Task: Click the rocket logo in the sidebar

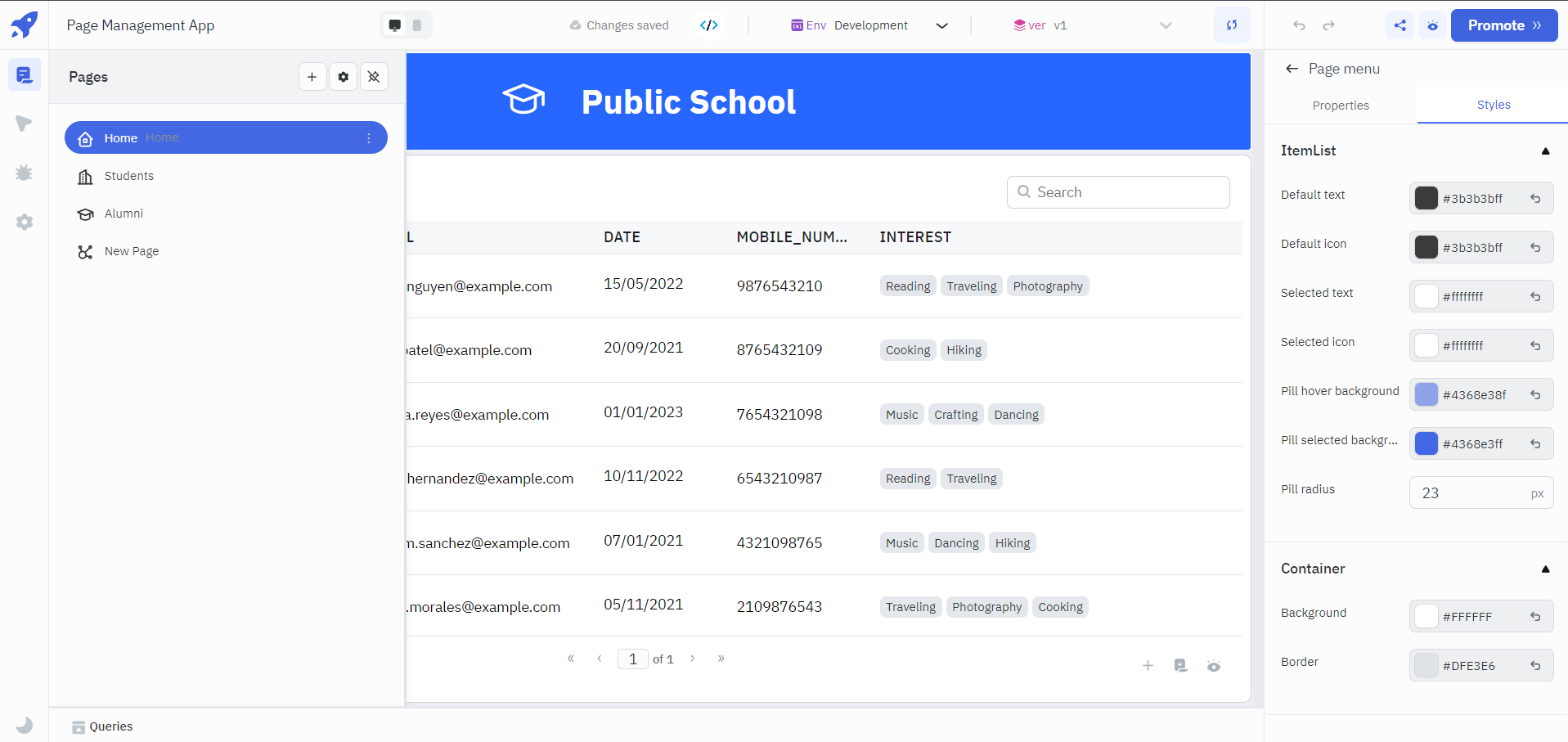Action: tap(24, 25)
